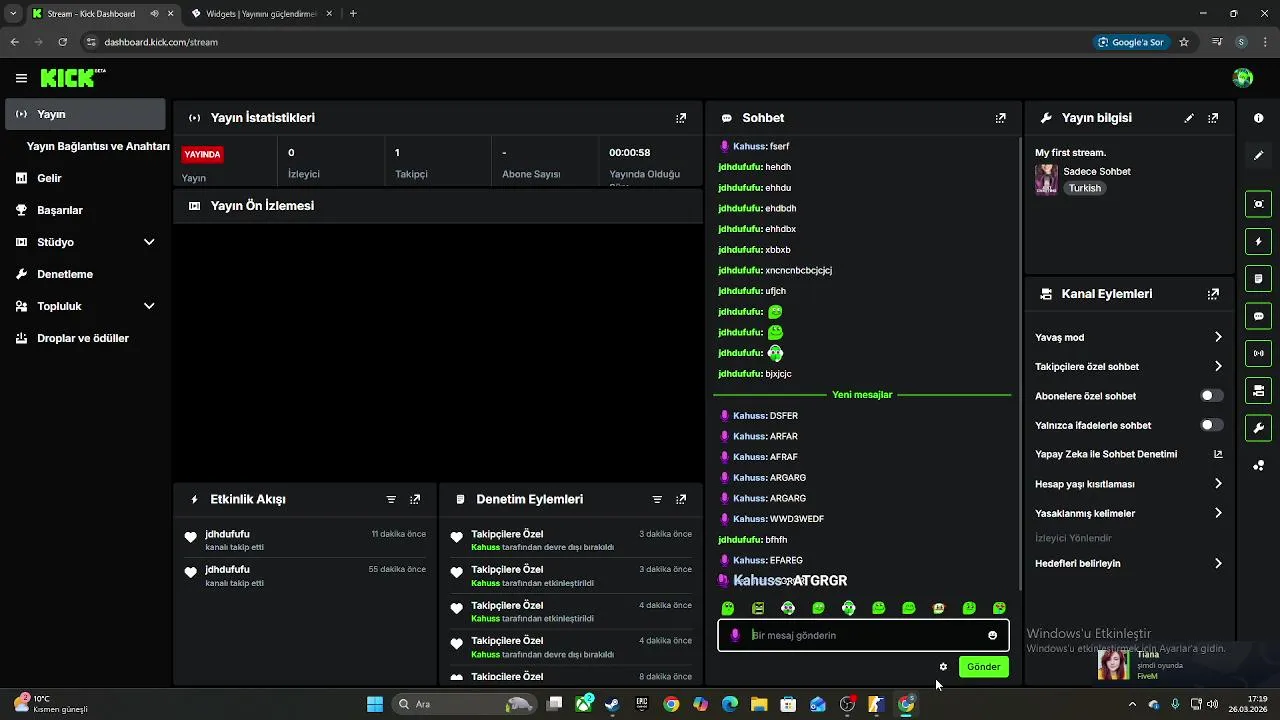The height and width of the screenshot is (720, 1280).
Task: Enable Yalnızca ifadelerle sohbet switch
Action: (x=1211, y=425)
